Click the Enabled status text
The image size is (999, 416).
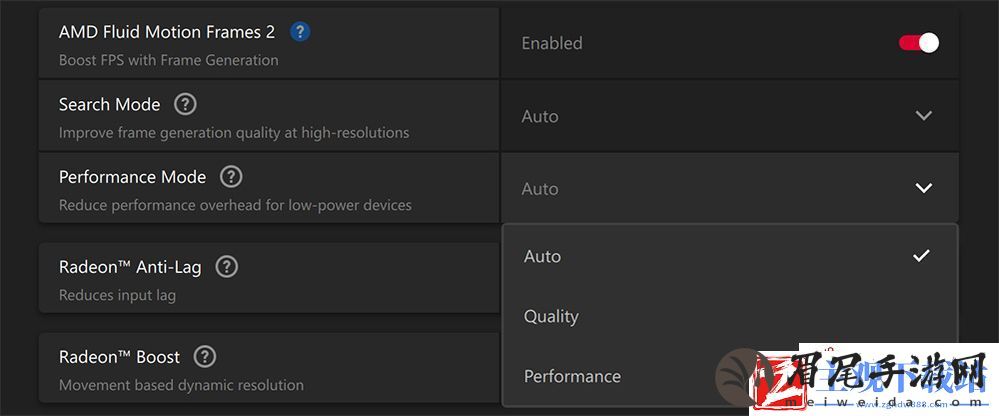(x=552, y=43)
